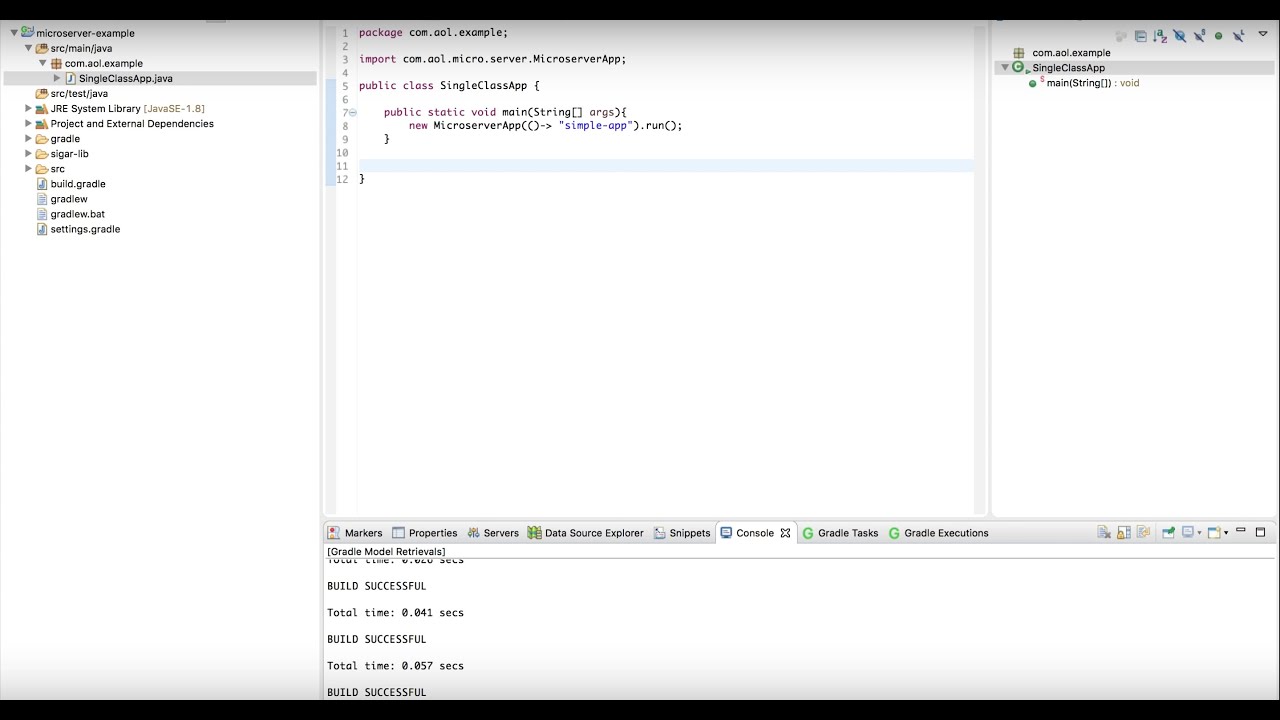Toggle Hide Non-Public Members green dot

pyautogui.click(x=1218, y=36)
